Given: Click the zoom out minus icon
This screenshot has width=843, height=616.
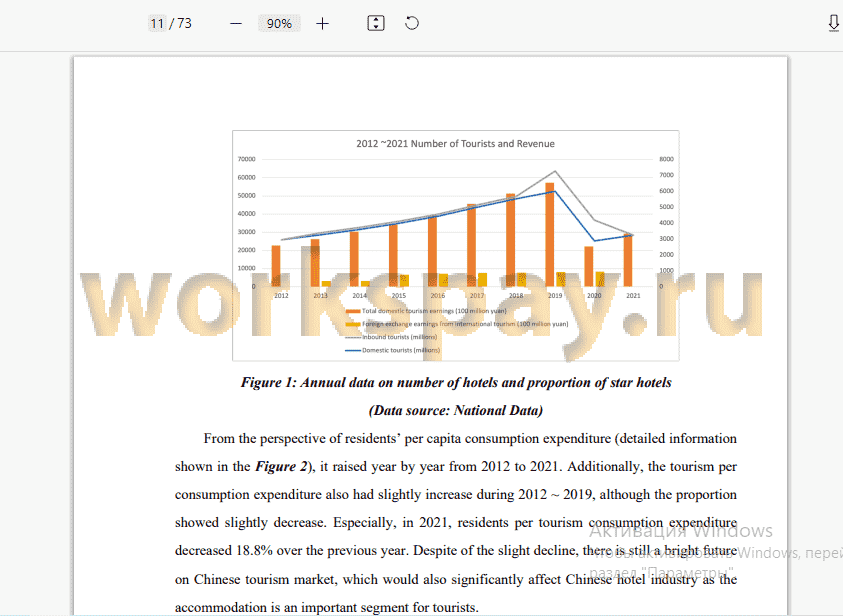Looking at the screenshot, I should pos(235,24).
